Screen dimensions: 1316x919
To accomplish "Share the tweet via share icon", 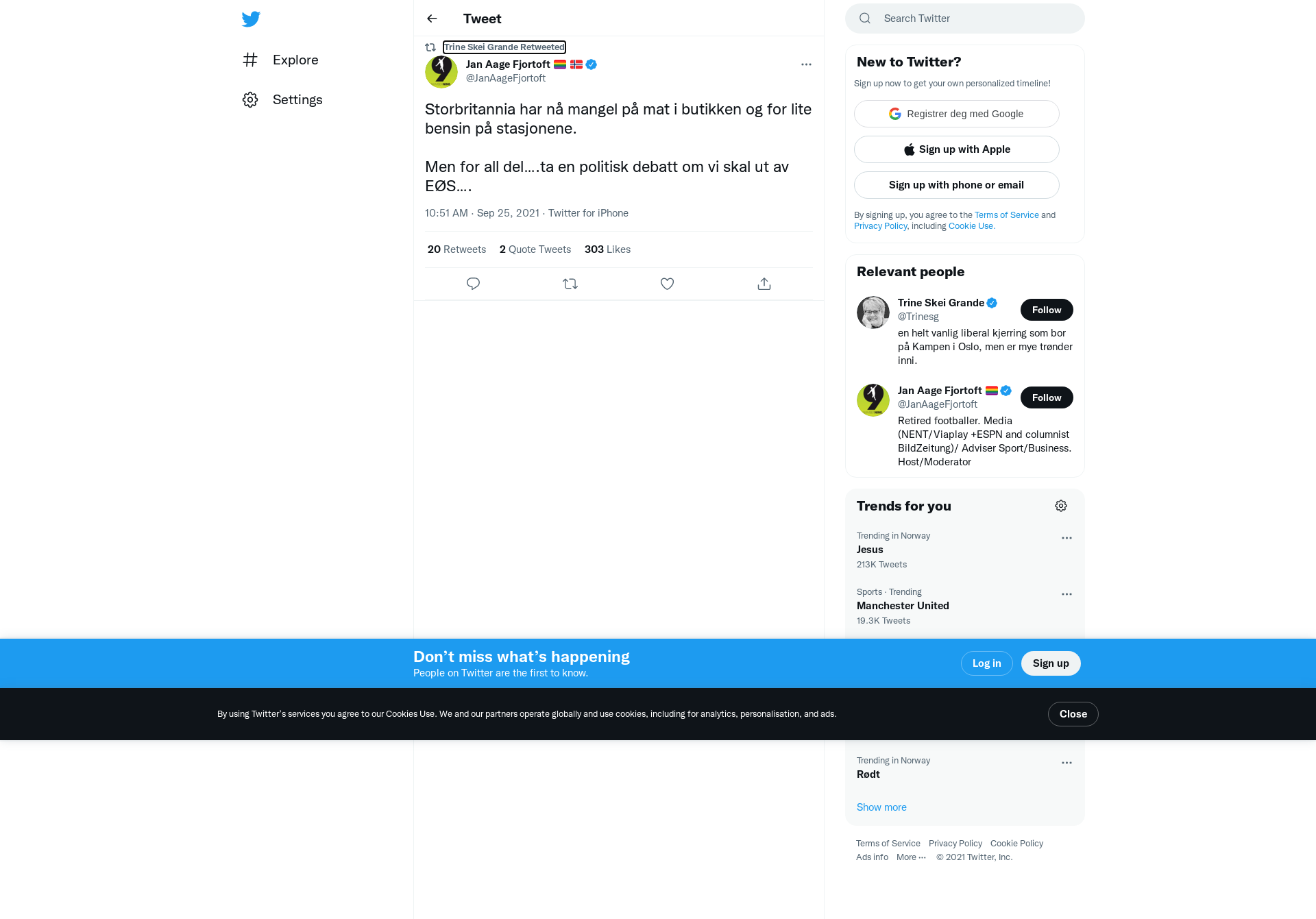I will tap(764, 284).
